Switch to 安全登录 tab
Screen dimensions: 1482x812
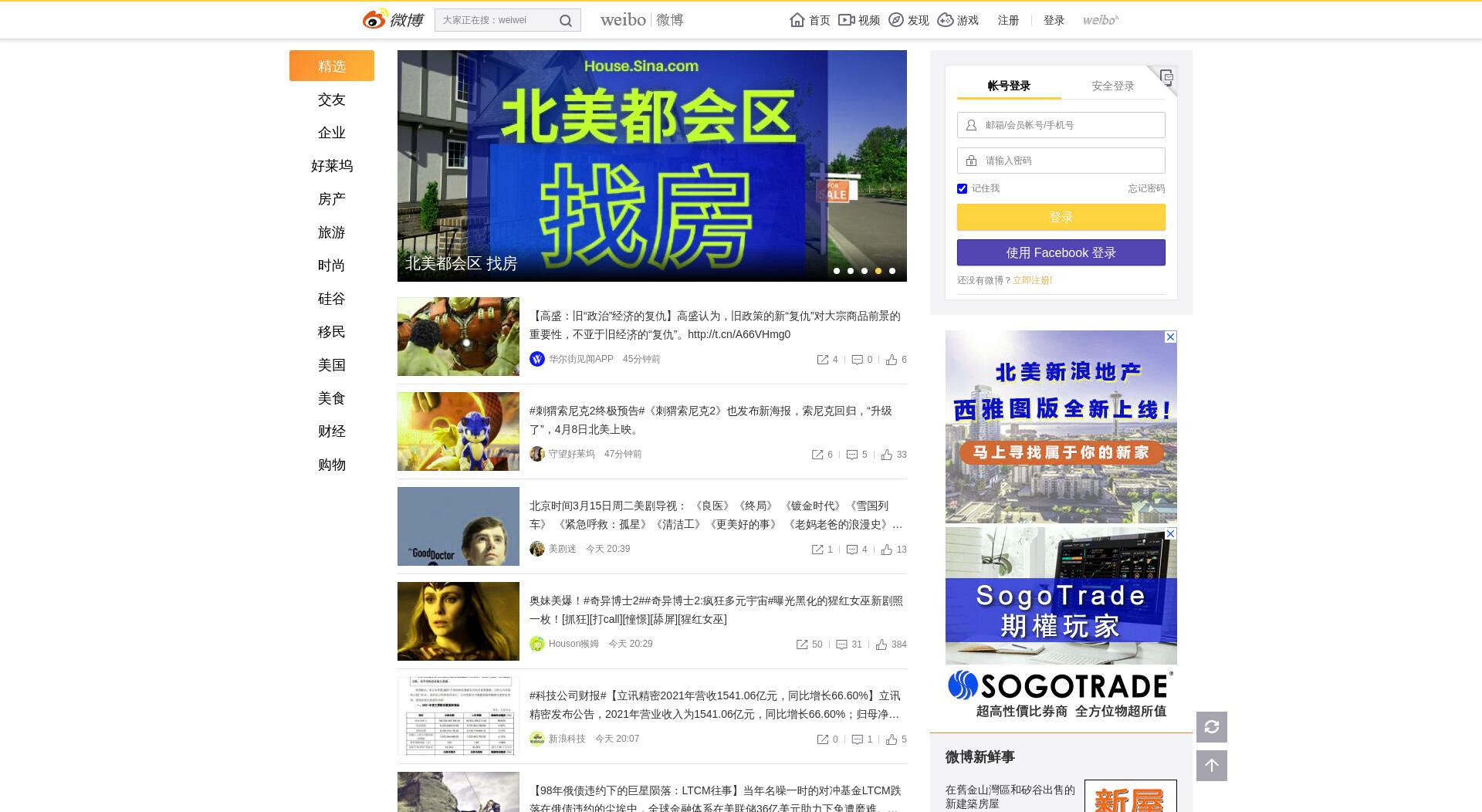1113,86
